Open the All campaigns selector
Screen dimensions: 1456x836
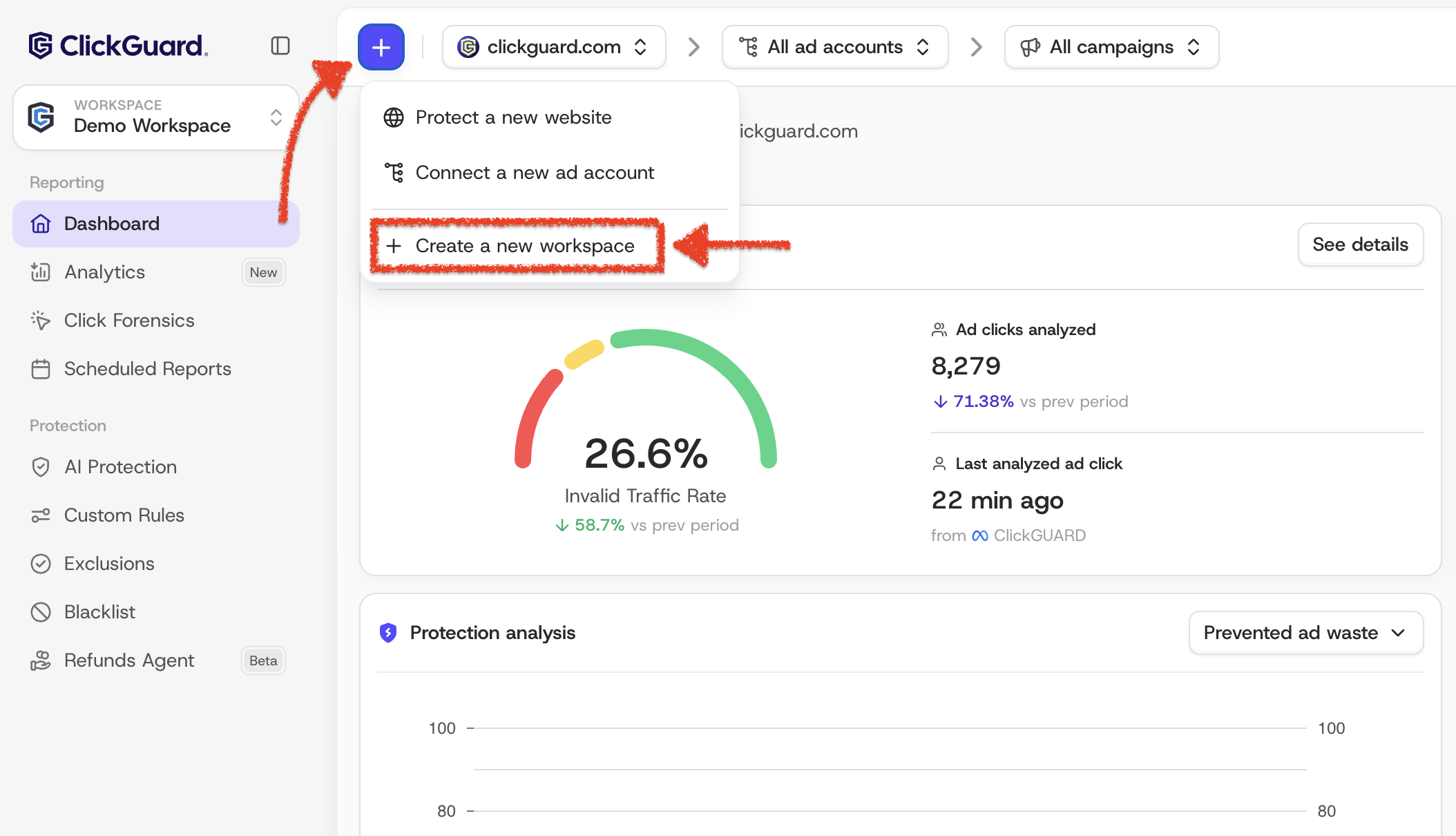coord(1111,47)
